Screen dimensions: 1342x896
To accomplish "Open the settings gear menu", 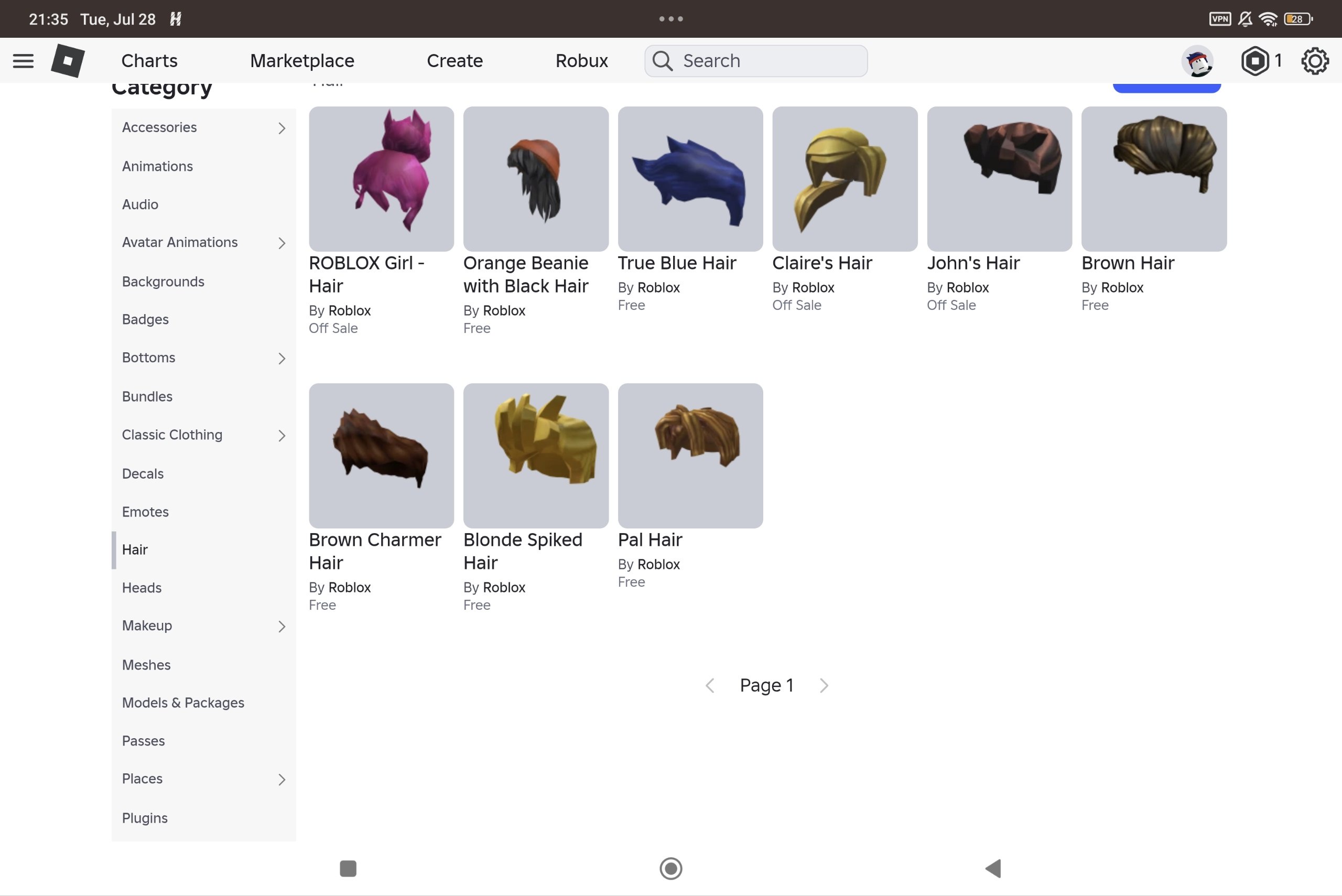I will [x=1315, y=61].
